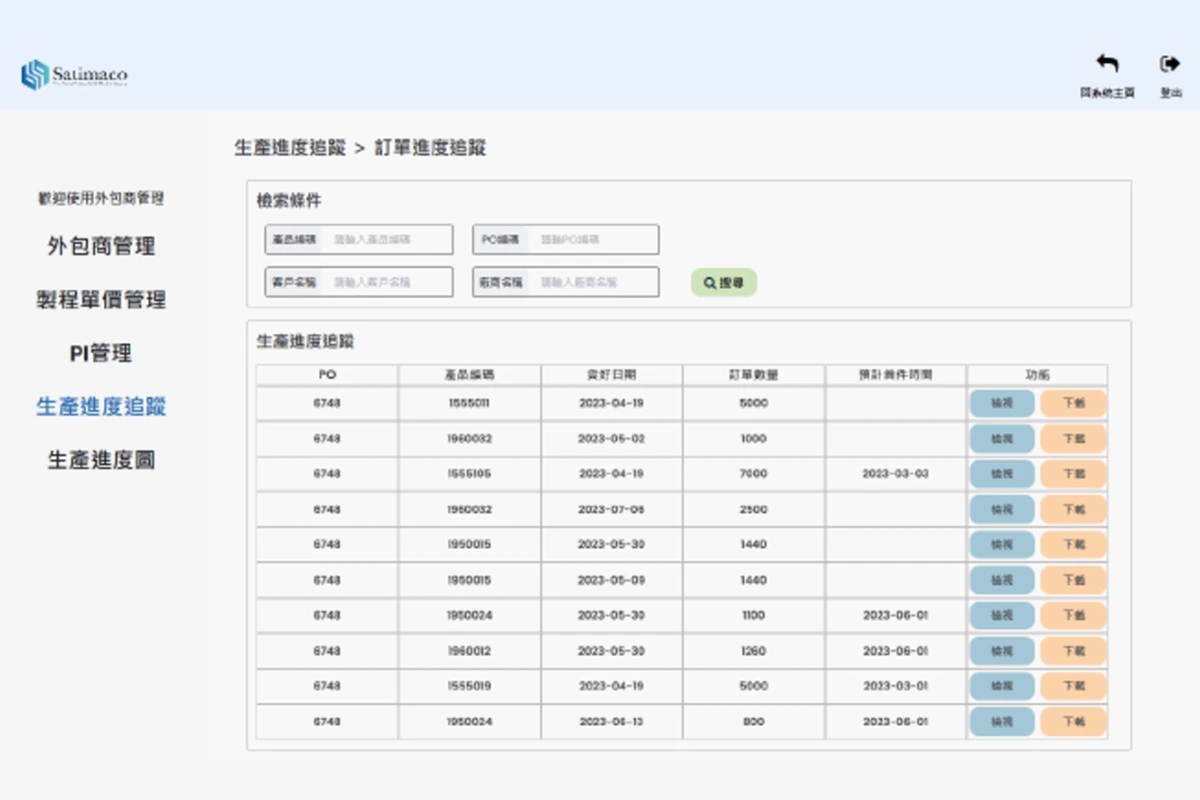Click 檢視 for product 1555105
1200x800 pixels.
tap(1002, 474)
